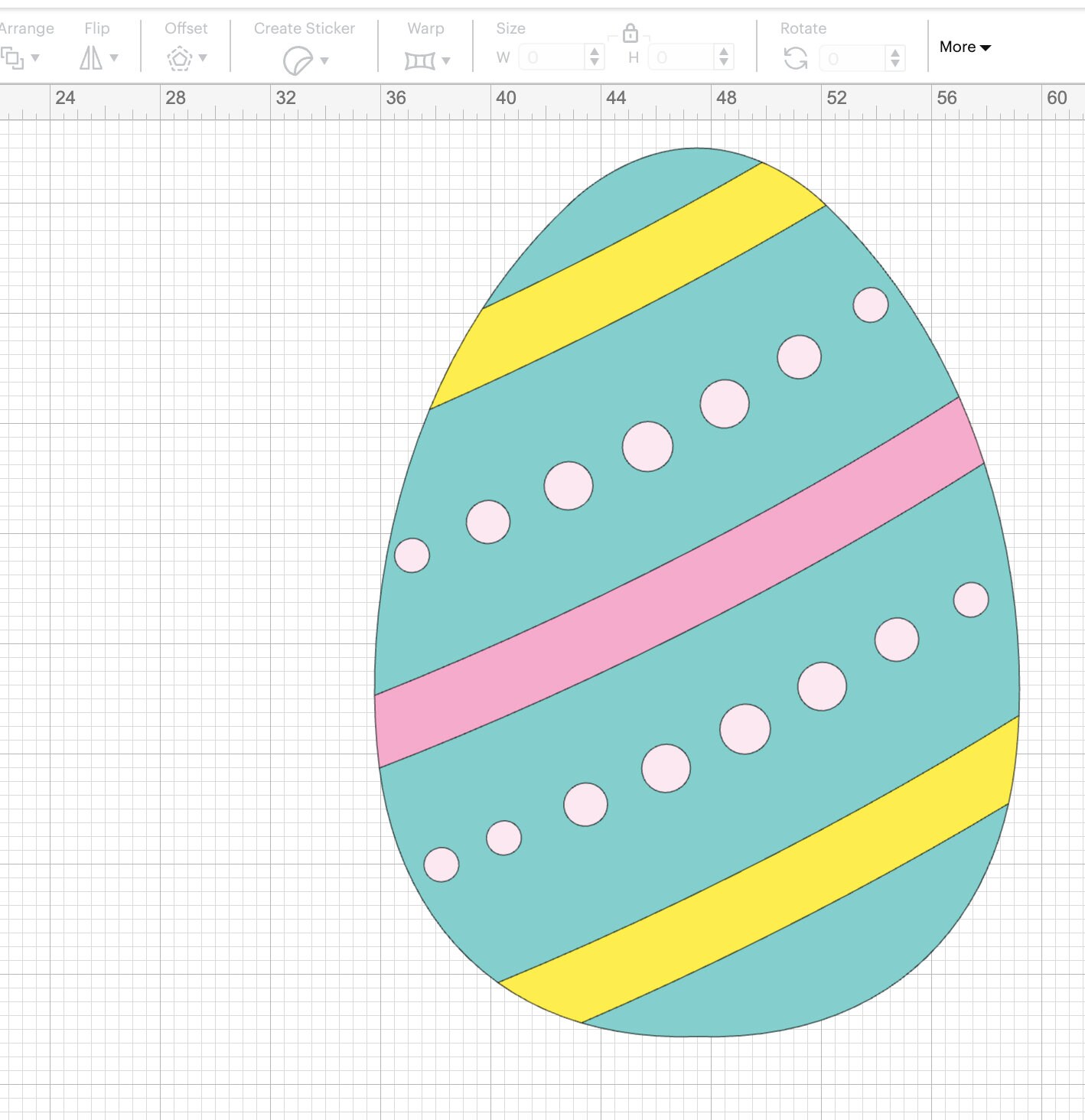Click ruler mark 40
The height and width of the screenshot is (1120, 1085).
(x=506, y=98)
